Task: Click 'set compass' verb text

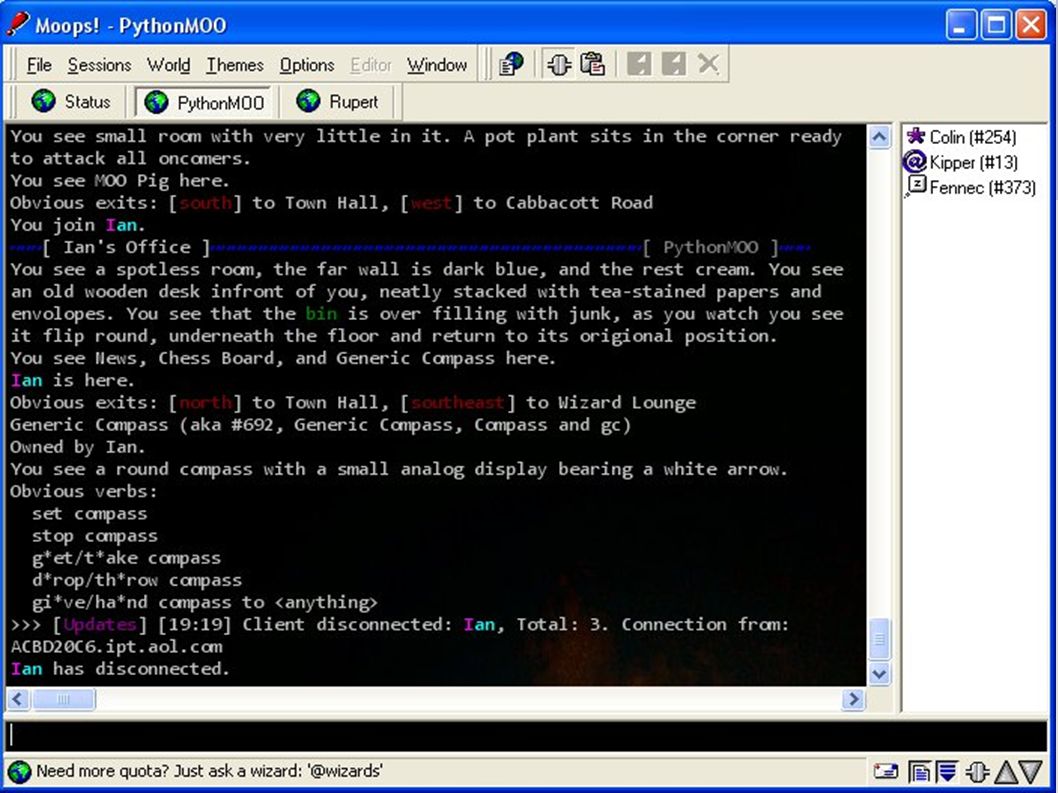Action: [89, 514]
